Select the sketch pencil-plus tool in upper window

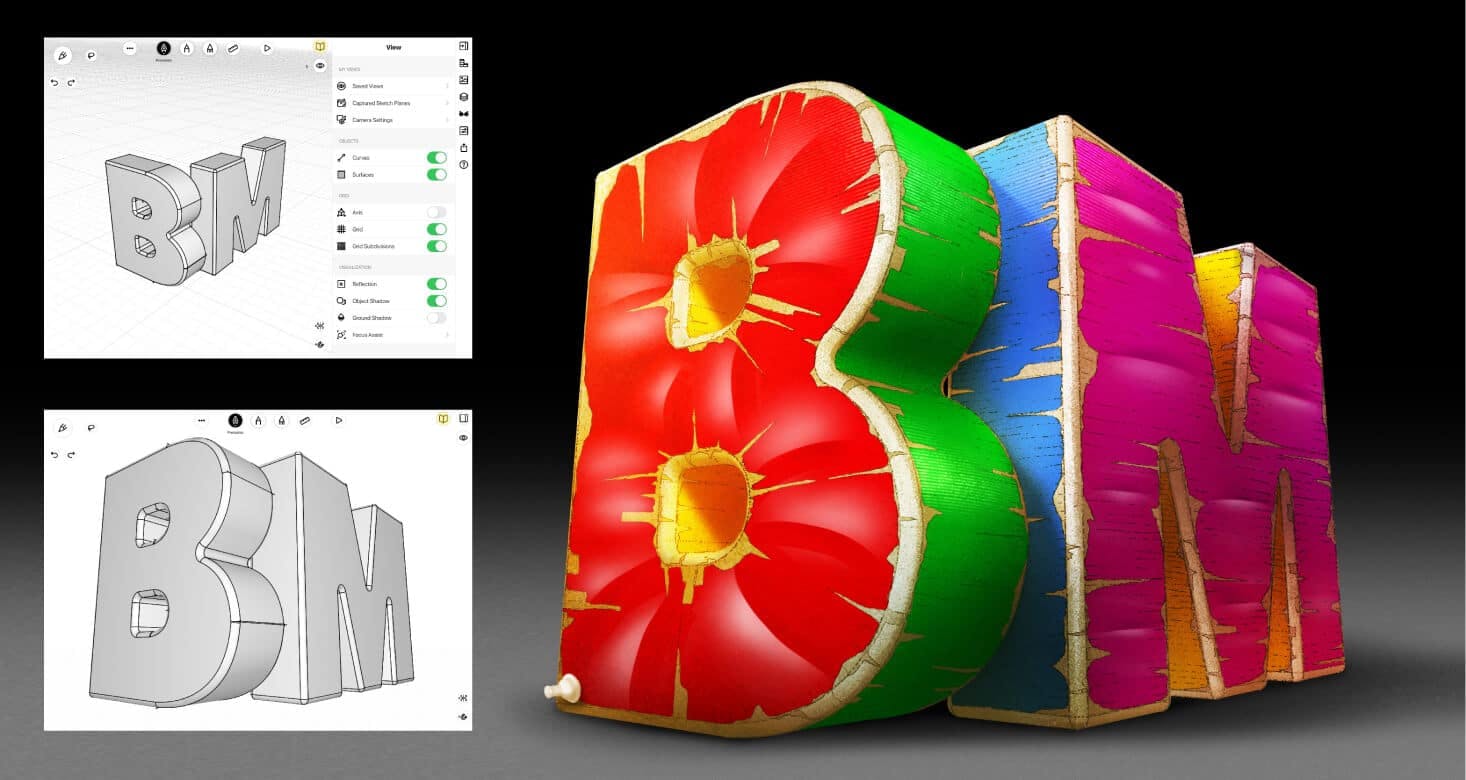click(x=62, y=55)
